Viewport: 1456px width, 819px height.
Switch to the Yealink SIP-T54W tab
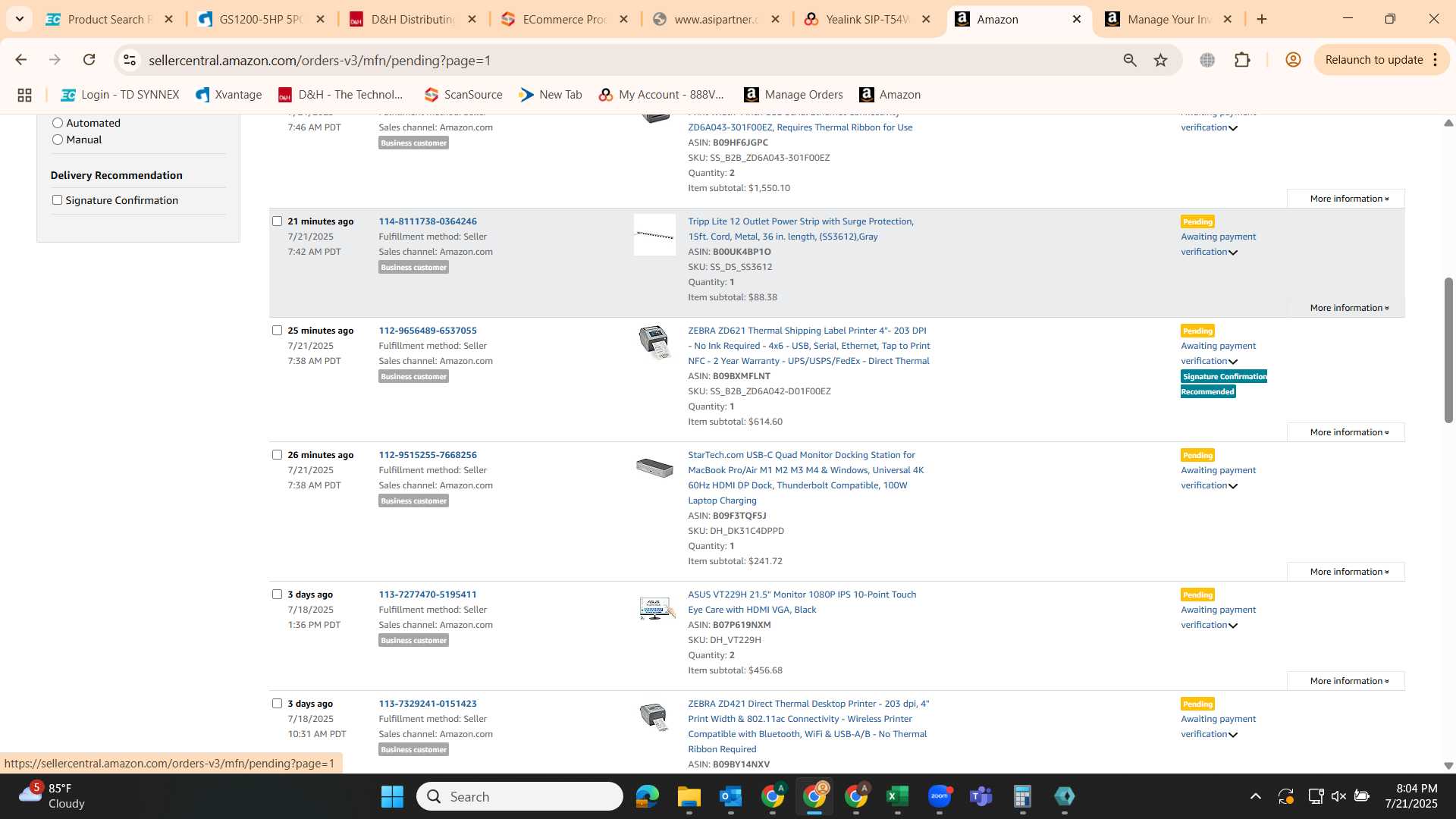pyautogui.click(x=867, y=19)
